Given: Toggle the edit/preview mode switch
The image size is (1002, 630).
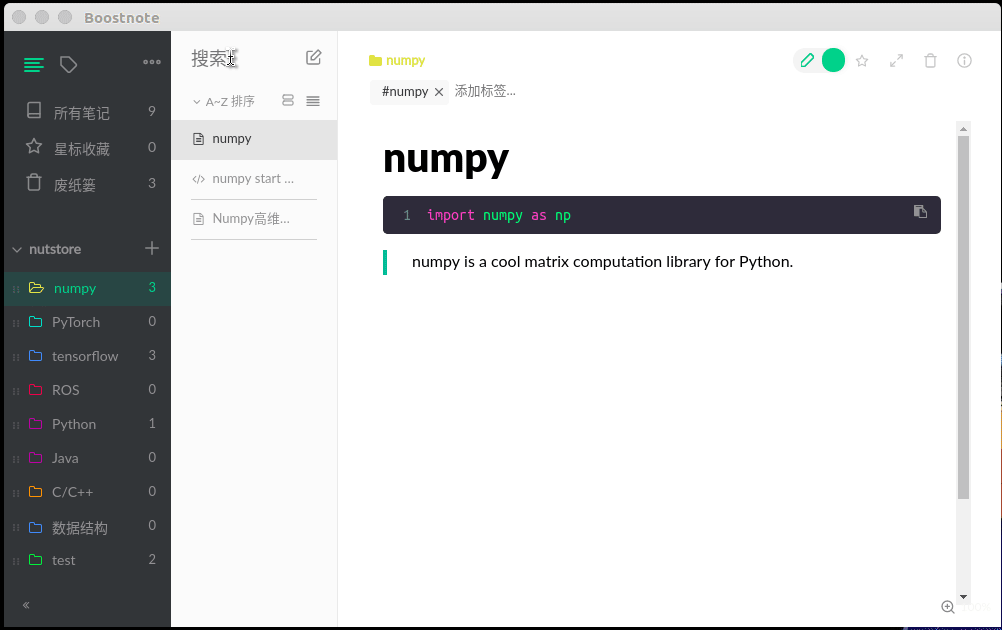Looking at the screenshot, I should (x=819, y=61).
